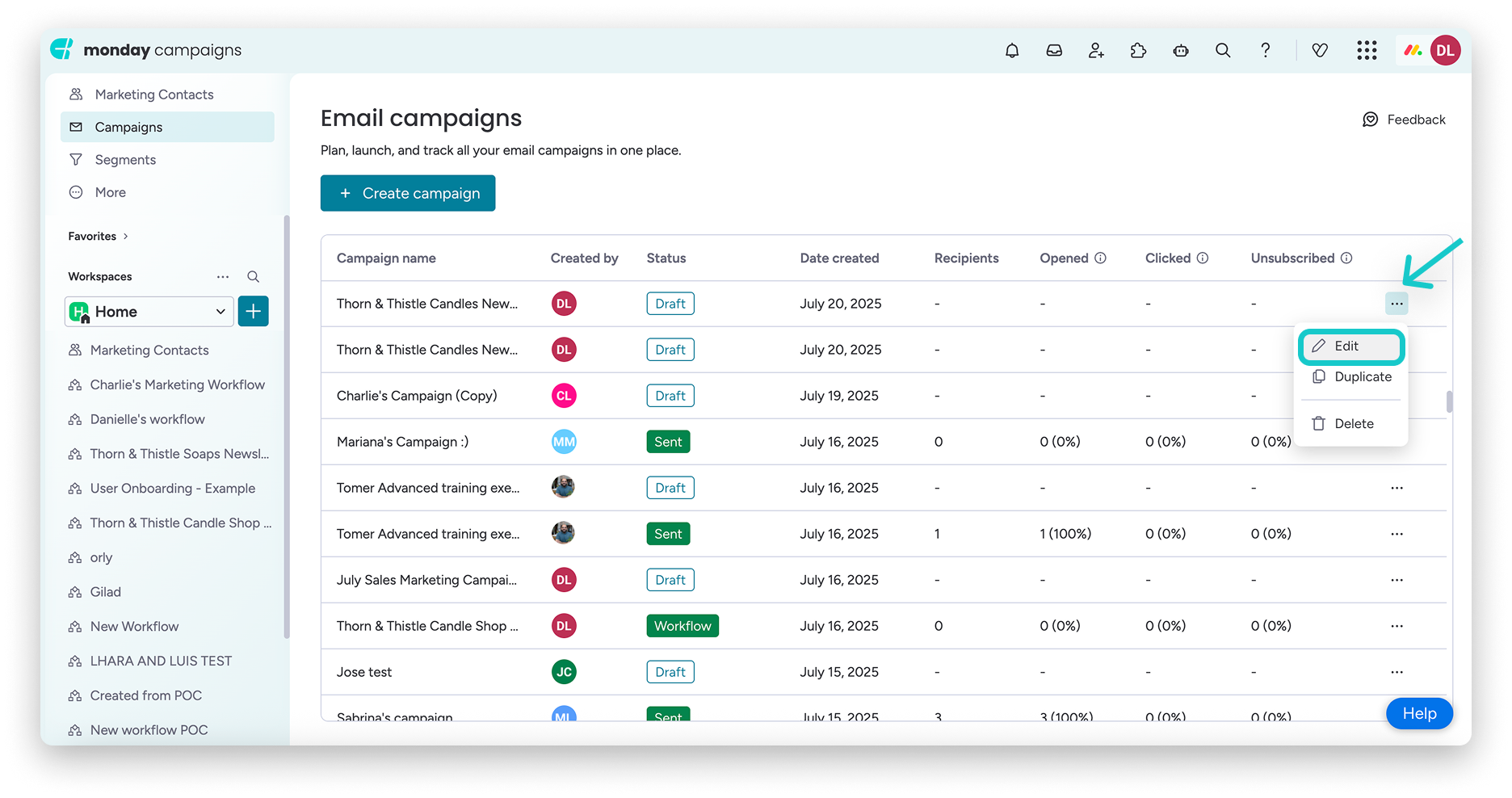The height and width of the screenshot is (798, 1512).
Task: Expand the Favorites section
Action: 98,236
